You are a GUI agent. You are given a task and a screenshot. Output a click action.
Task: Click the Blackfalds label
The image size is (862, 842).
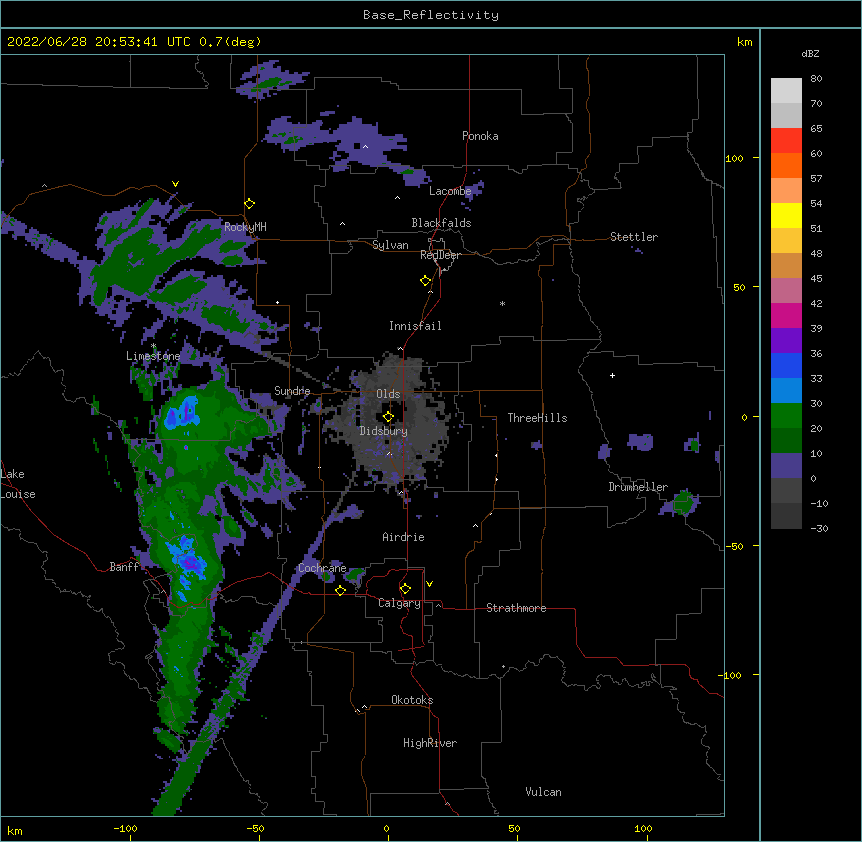pos(441,223)
